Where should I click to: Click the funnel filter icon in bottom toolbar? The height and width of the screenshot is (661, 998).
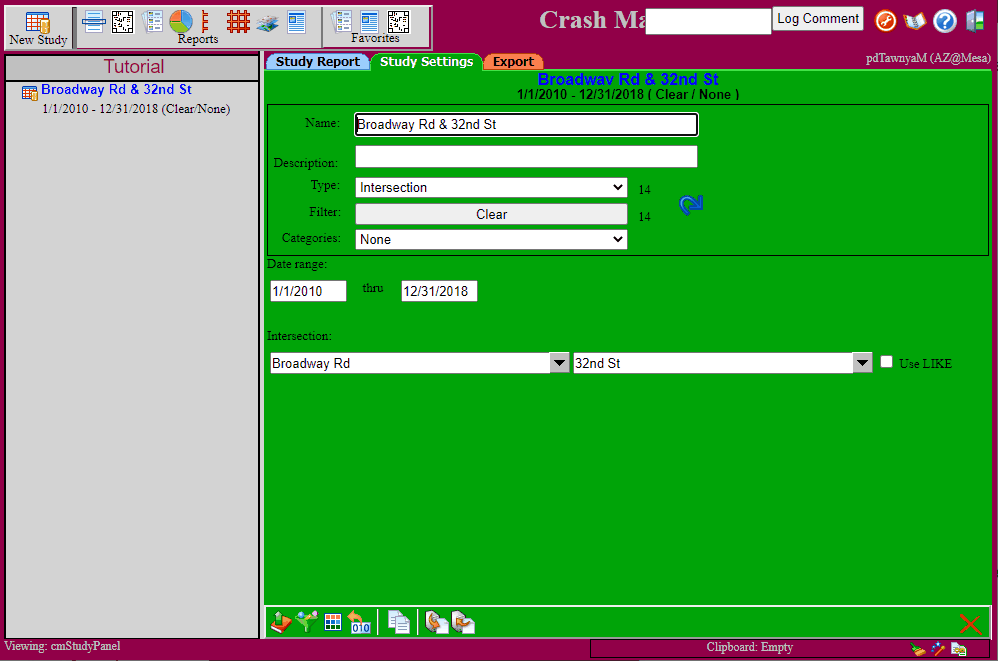pyautogui.click(x=308, y=623)
